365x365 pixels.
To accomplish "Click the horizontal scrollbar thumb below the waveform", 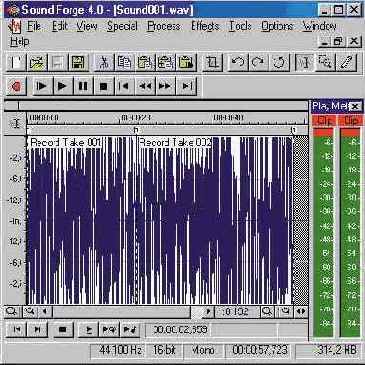I will click(197, 312).
